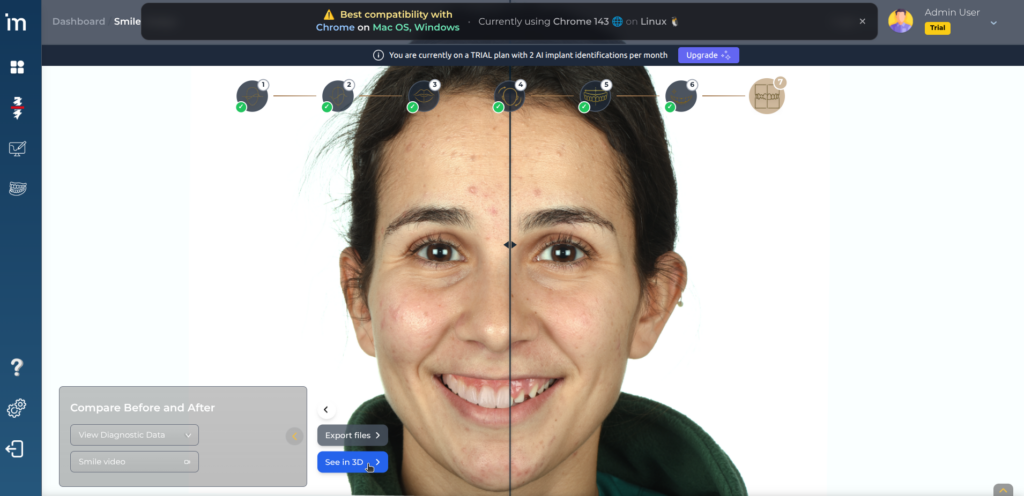Screen dimensions: 1024x496
Task: Click the Export files button
Action: pos(352,436)
